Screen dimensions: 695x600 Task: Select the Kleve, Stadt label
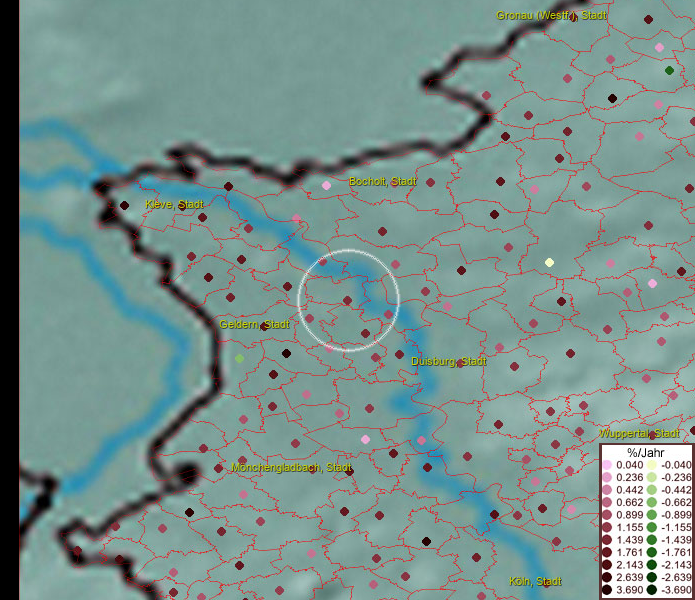[175, 204]
